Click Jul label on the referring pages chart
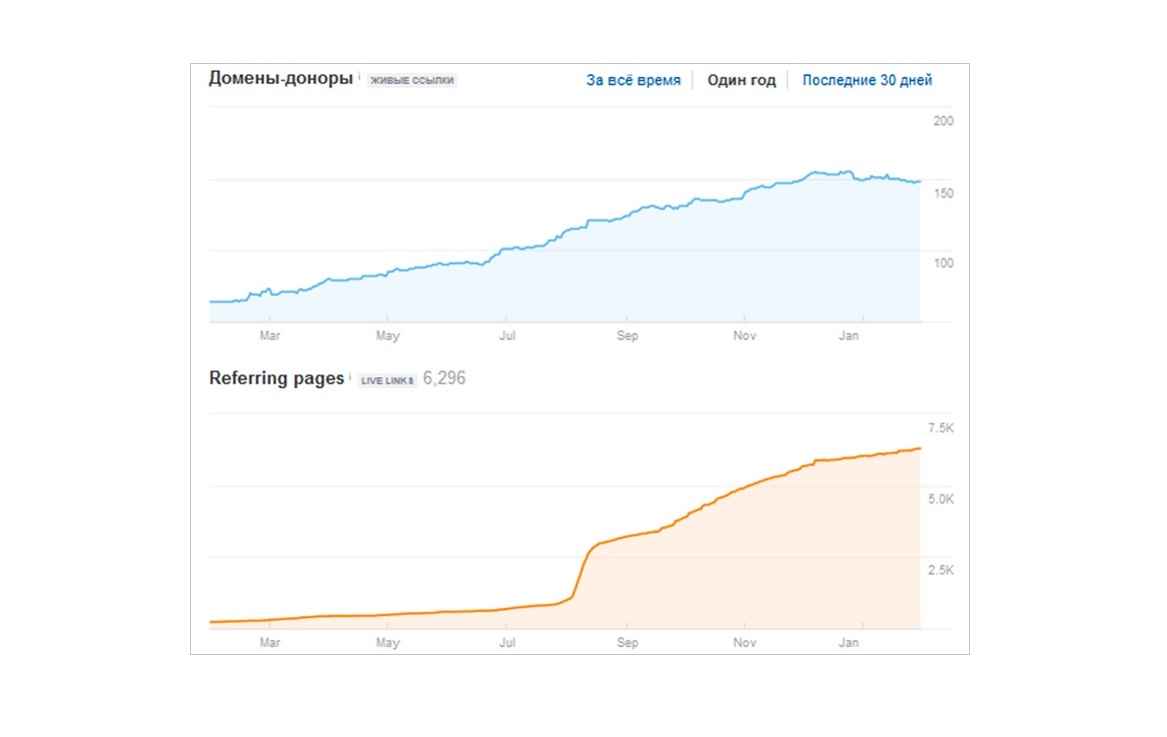This screenshot has height=737, width=1167. click(507, 642)
